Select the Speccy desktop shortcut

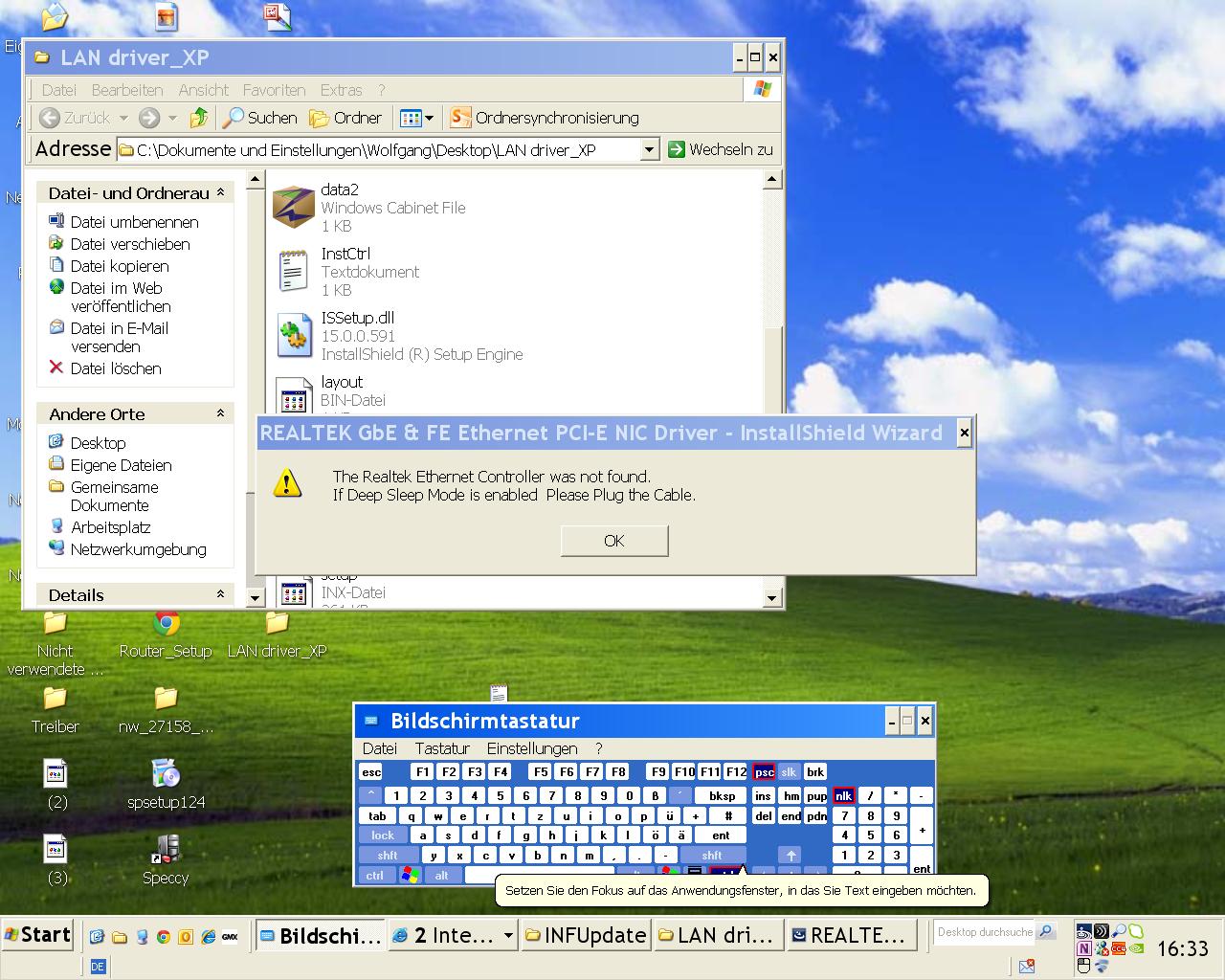point(166,859)
